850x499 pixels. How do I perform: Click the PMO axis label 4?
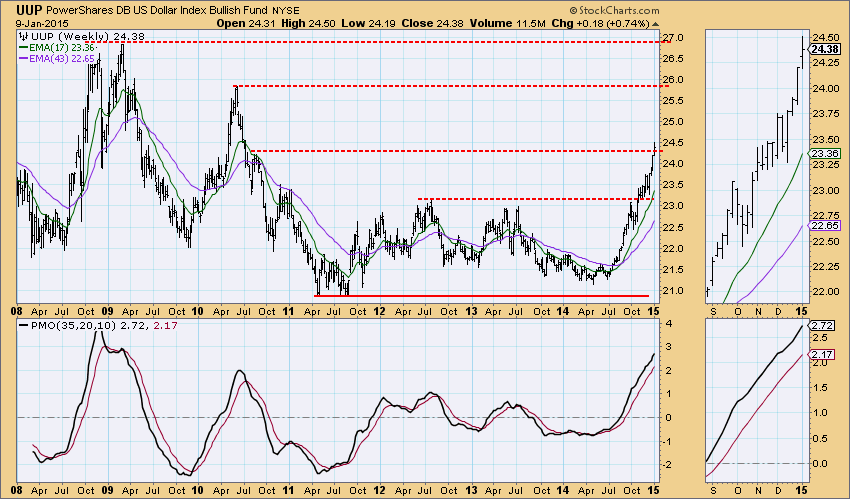[x=669, y=324]
